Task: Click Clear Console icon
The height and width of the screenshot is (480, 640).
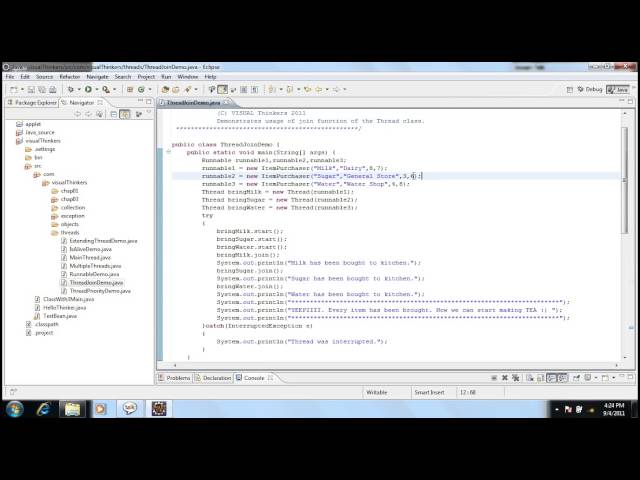Action: pos(530,378)
